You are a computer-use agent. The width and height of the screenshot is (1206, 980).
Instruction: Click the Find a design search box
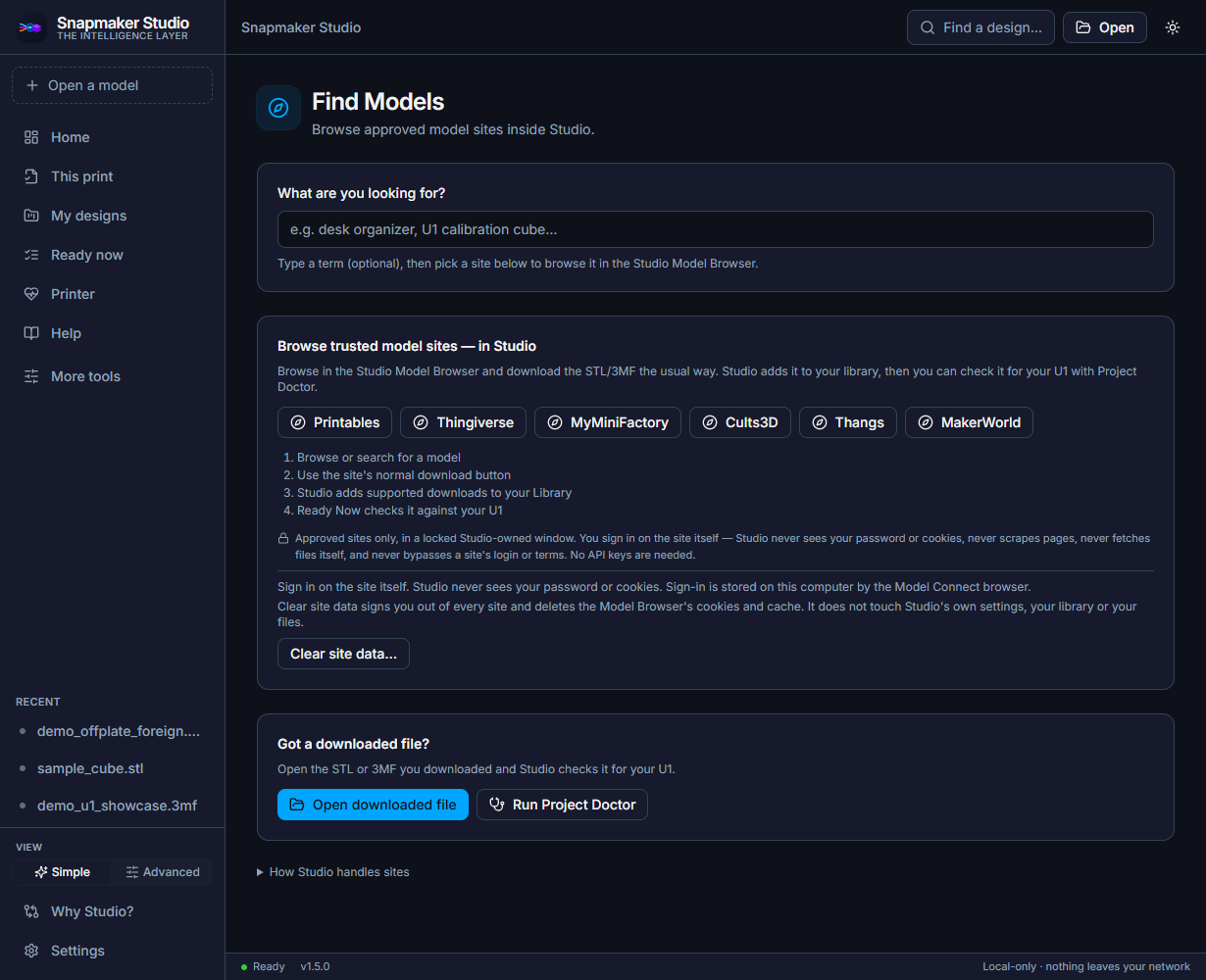pos(980,27)
